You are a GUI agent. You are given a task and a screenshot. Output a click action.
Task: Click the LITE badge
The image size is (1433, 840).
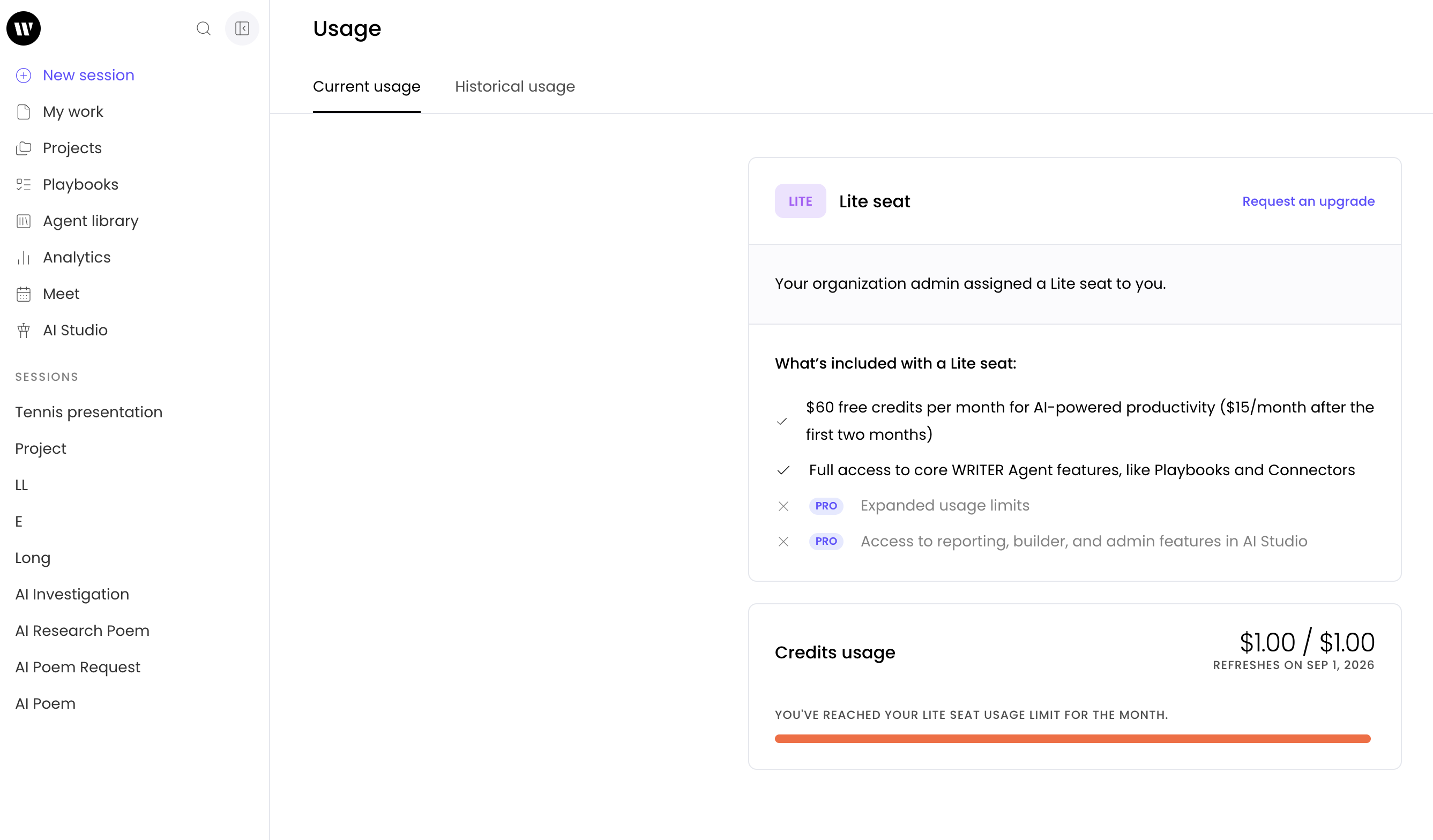tap(800, 201)
